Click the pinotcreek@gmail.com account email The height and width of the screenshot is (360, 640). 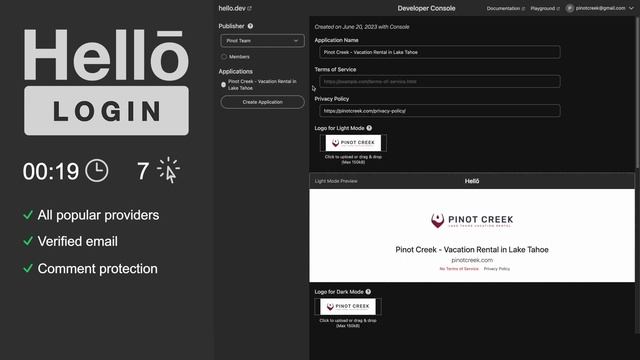600,8
